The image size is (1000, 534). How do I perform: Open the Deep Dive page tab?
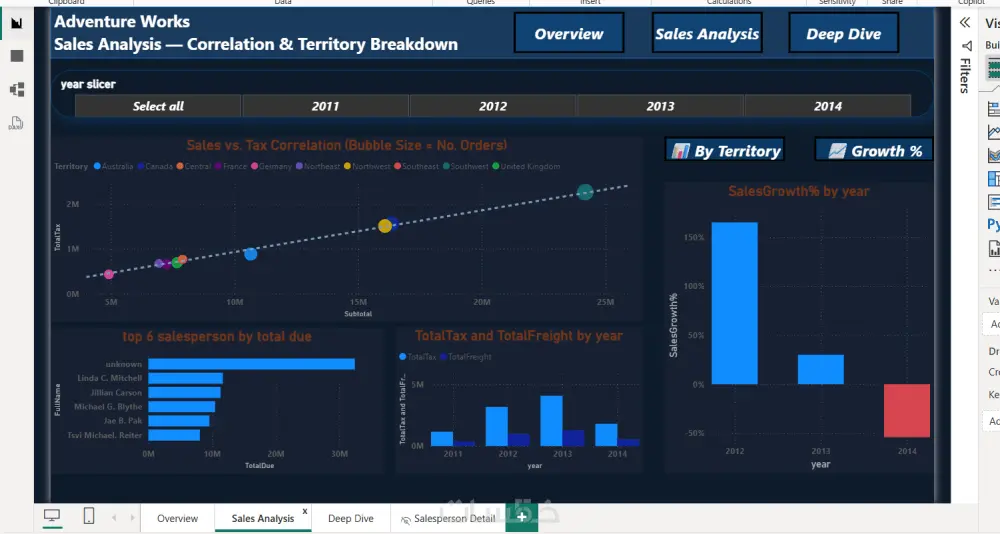pos(351,518)
